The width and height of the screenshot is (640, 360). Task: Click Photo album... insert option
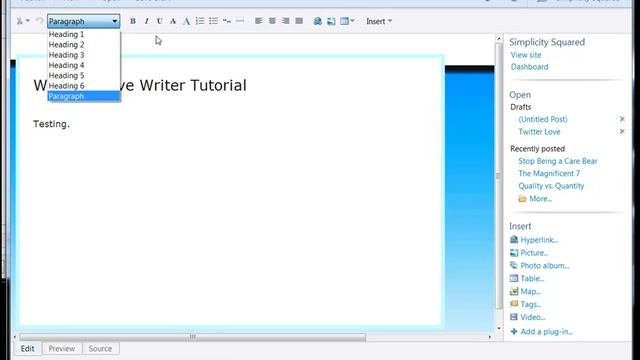tap(544, 266)
